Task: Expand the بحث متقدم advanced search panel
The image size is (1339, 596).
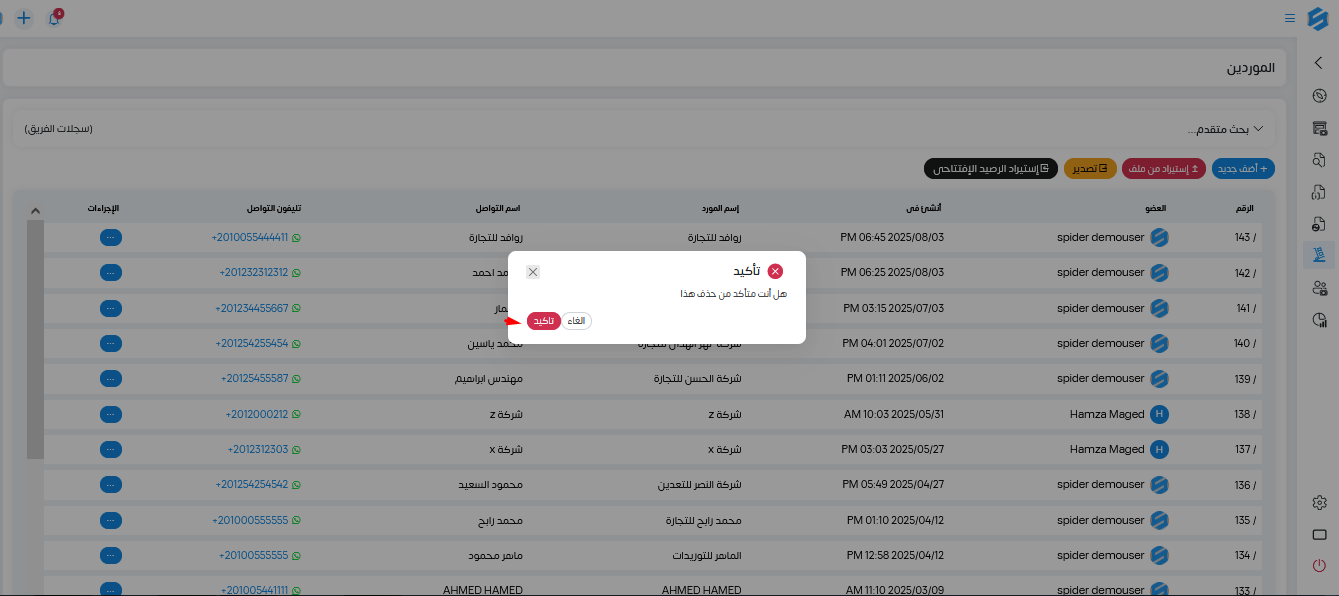Action: tap(1225, 129)
